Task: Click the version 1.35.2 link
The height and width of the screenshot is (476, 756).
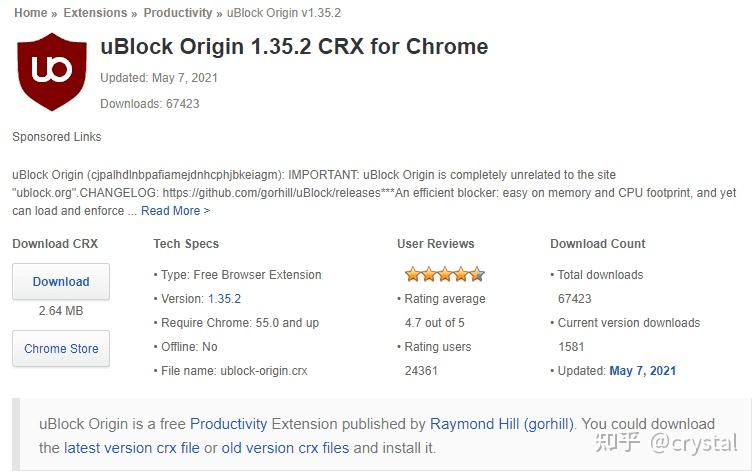Action: pos(224,299)
